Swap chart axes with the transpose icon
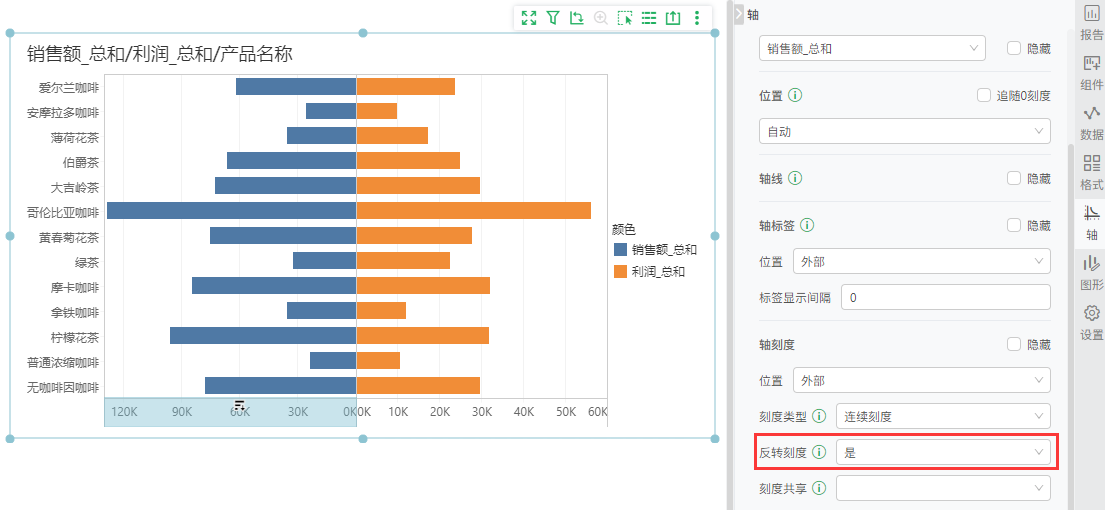The width and height of the screenshot is (1105, 510). click(577, 18)
